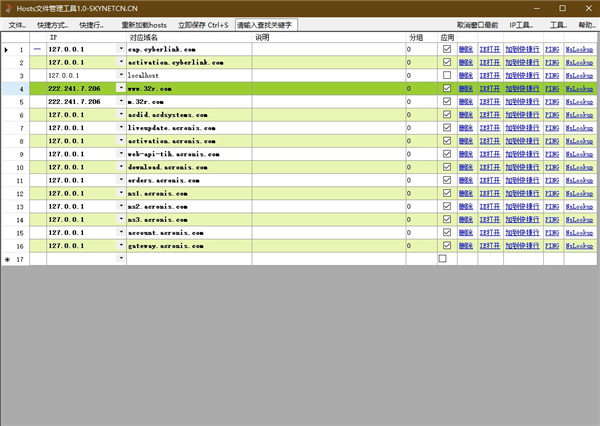Open the IP工具 menu

[520, 23]
